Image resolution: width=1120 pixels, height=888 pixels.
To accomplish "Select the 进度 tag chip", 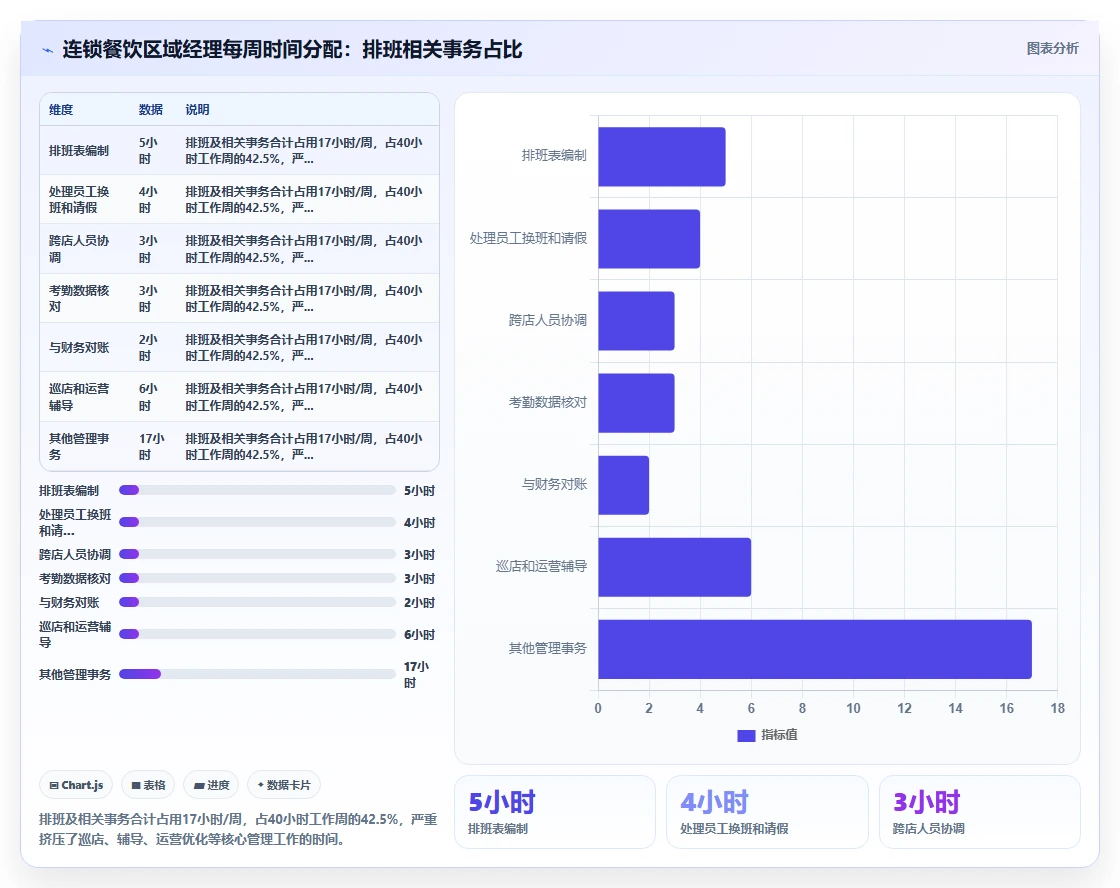I will point(211,785).
